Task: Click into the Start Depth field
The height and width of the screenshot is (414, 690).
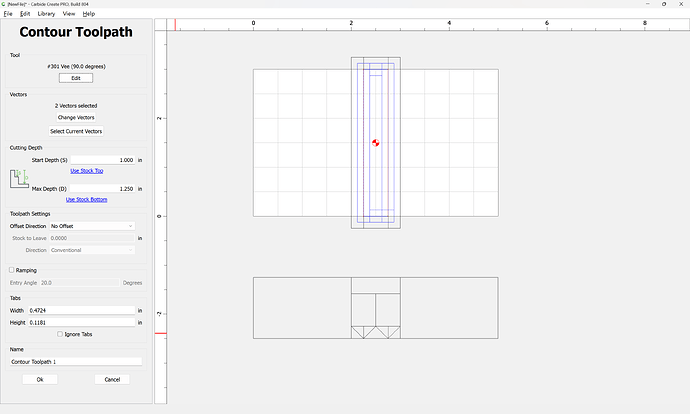Action: pos(103,160)
